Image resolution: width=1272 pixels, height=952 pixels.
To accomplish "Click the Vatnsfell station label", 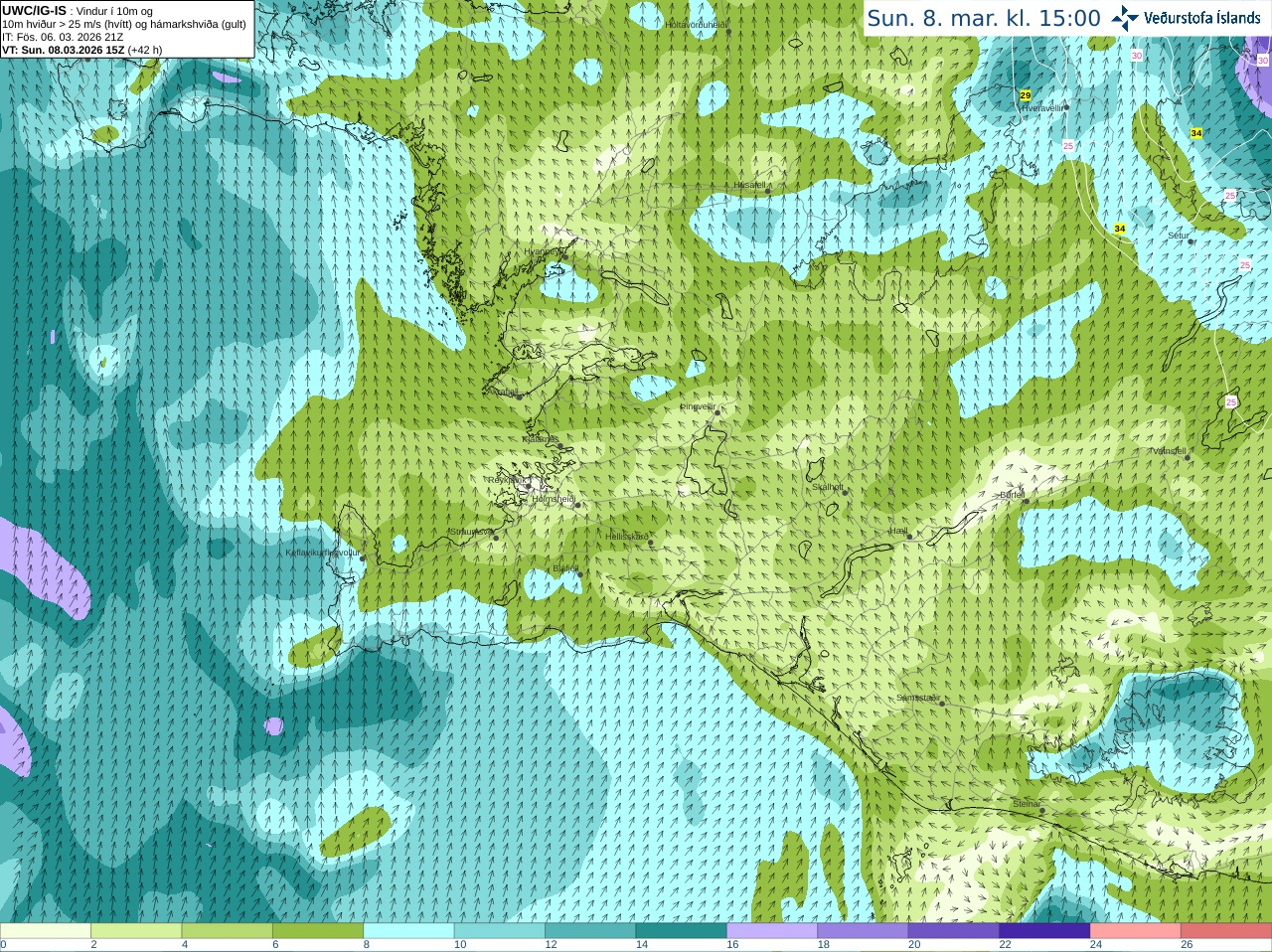I will click(x=1170, y=451).
